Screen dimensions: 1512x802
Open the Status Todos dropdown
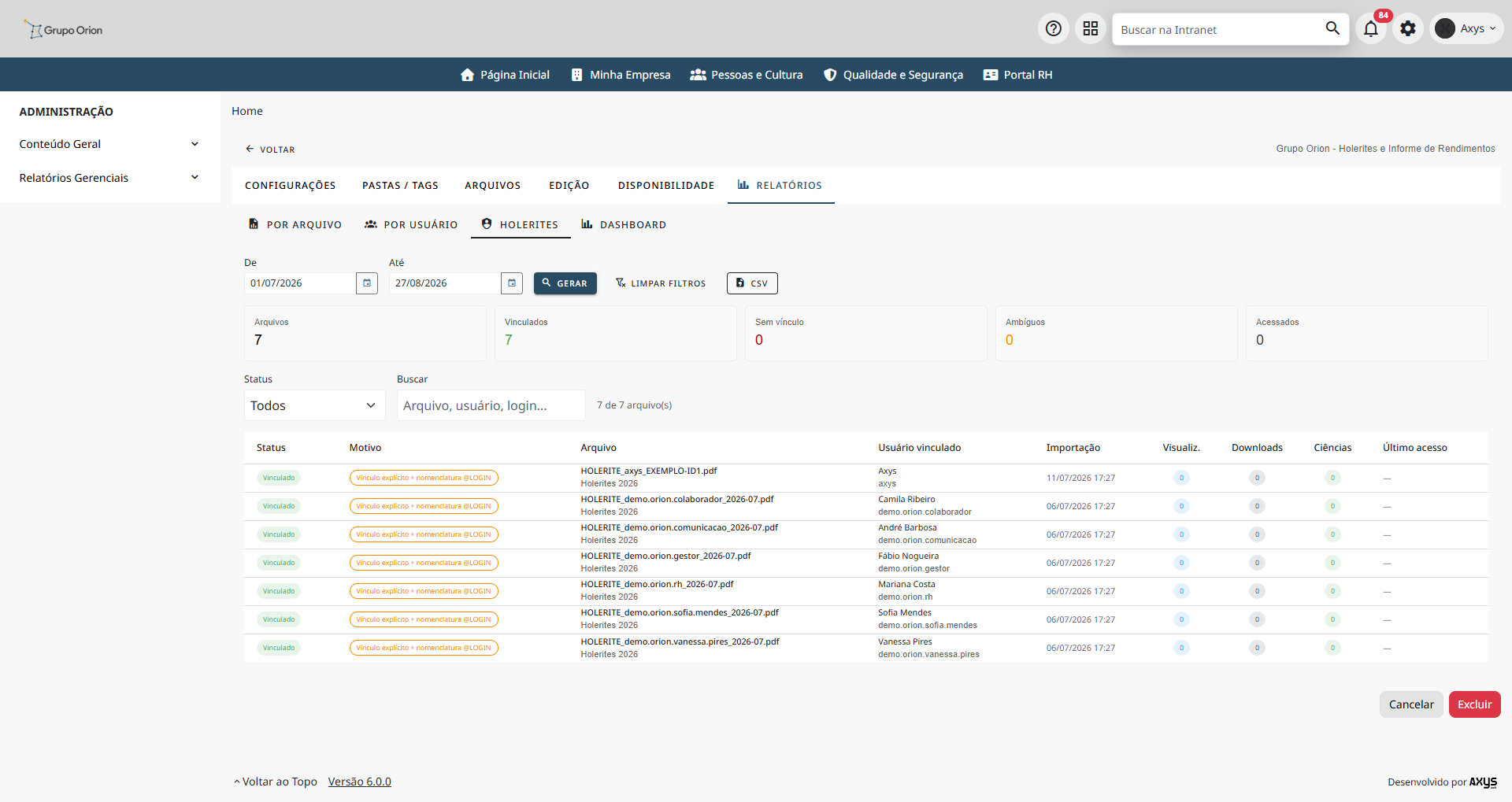314,405
